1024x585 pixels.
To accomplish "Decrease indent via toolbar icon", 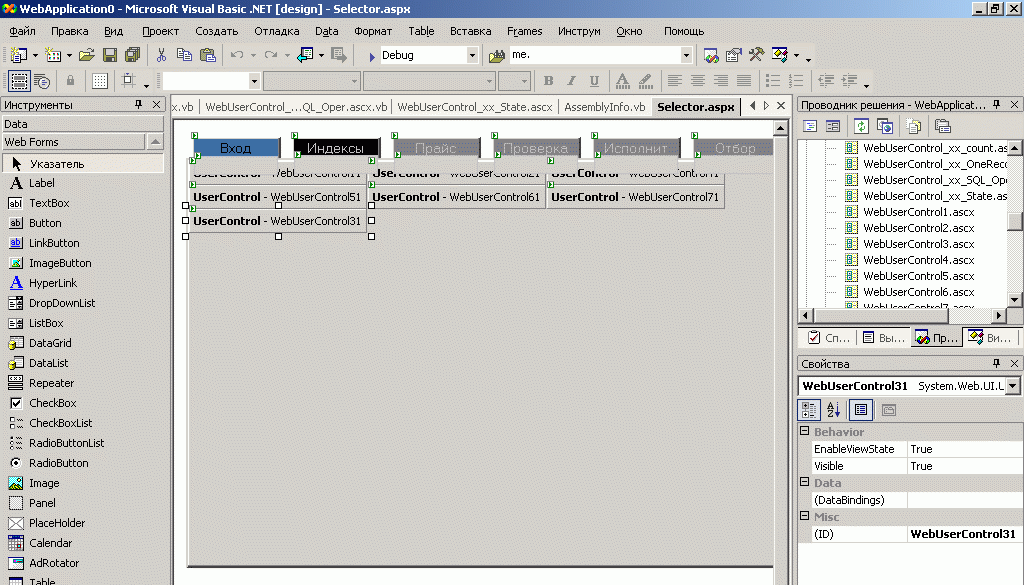I will coord(826,81).
